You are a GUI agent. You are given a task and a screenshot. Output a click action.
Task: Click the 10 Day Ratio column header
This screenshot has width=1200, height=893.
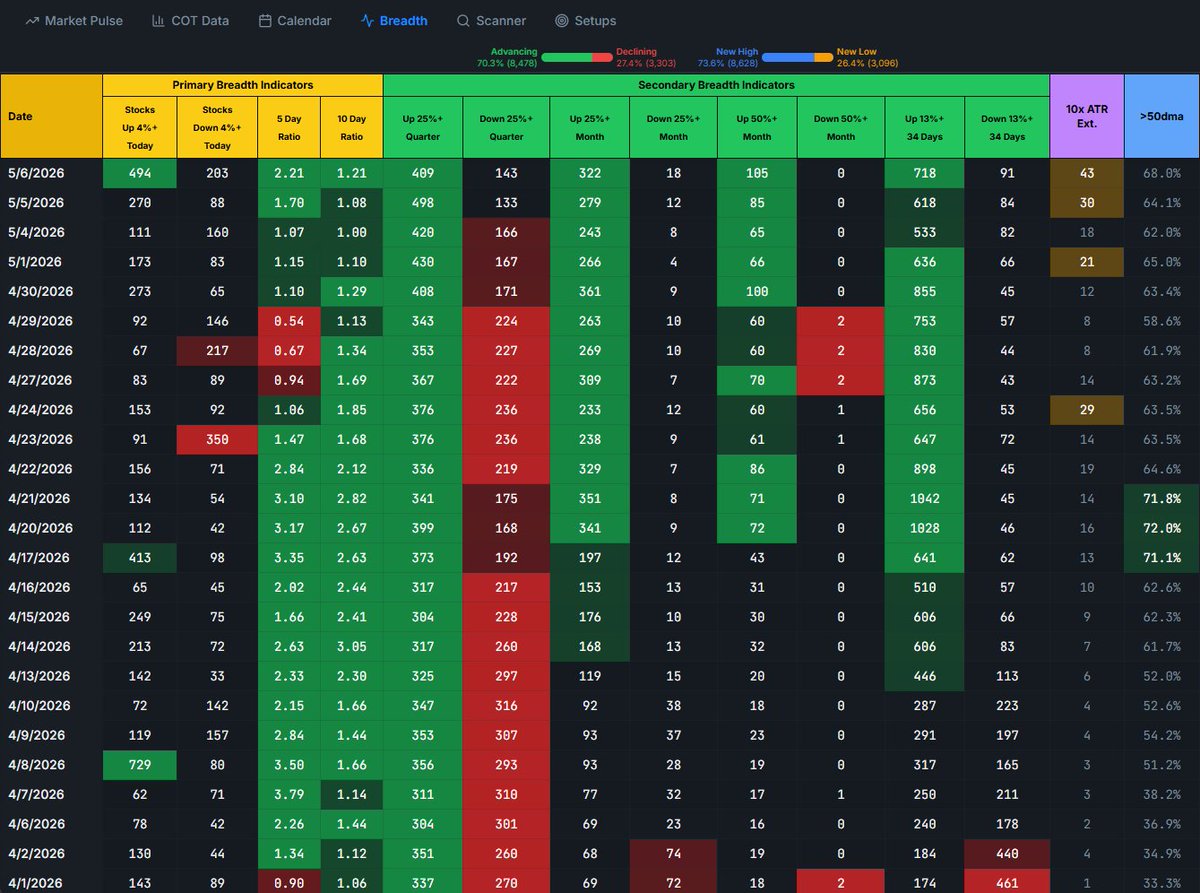coord(352,127)
